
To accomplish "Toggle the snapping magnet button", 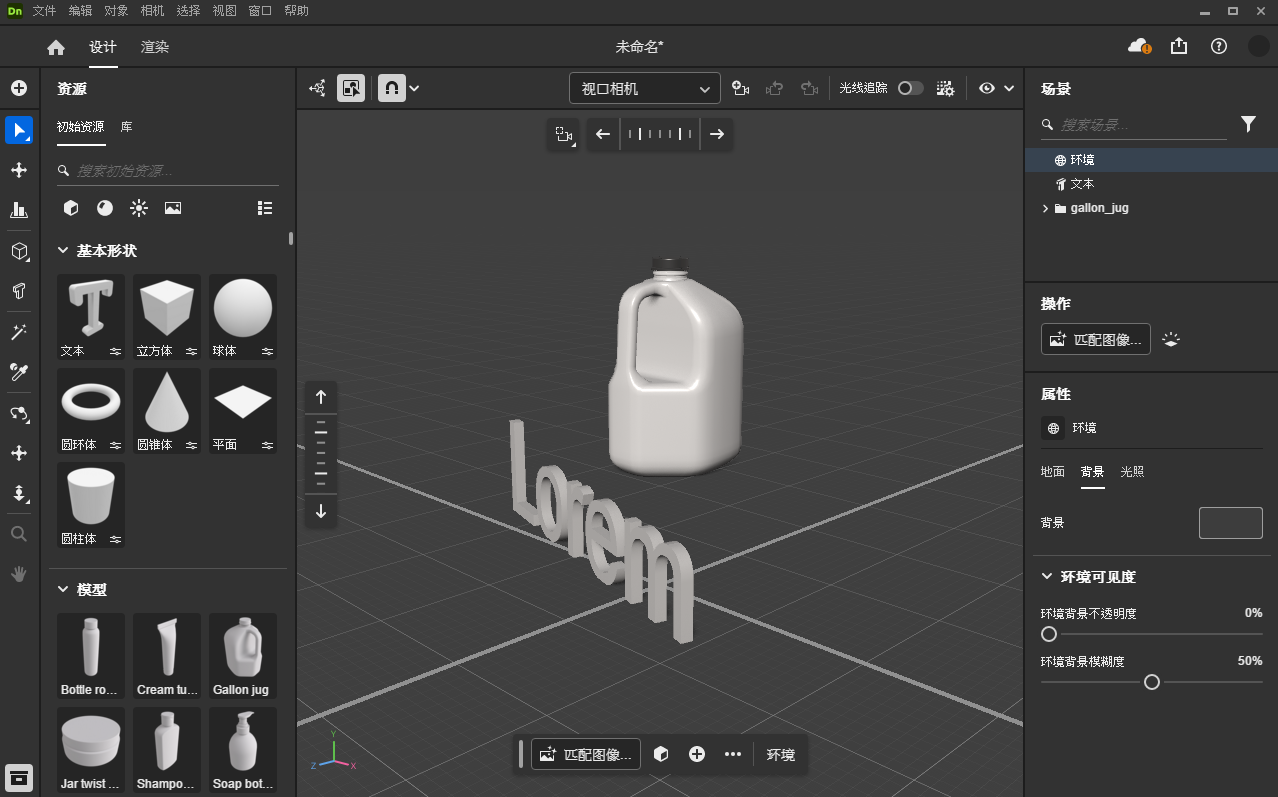I will (x=391, y=88).
